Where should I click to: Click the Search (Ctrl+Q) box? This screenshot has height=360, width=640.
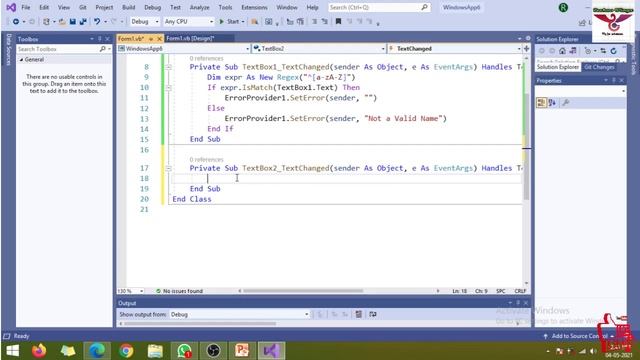[x=379, y=7]
